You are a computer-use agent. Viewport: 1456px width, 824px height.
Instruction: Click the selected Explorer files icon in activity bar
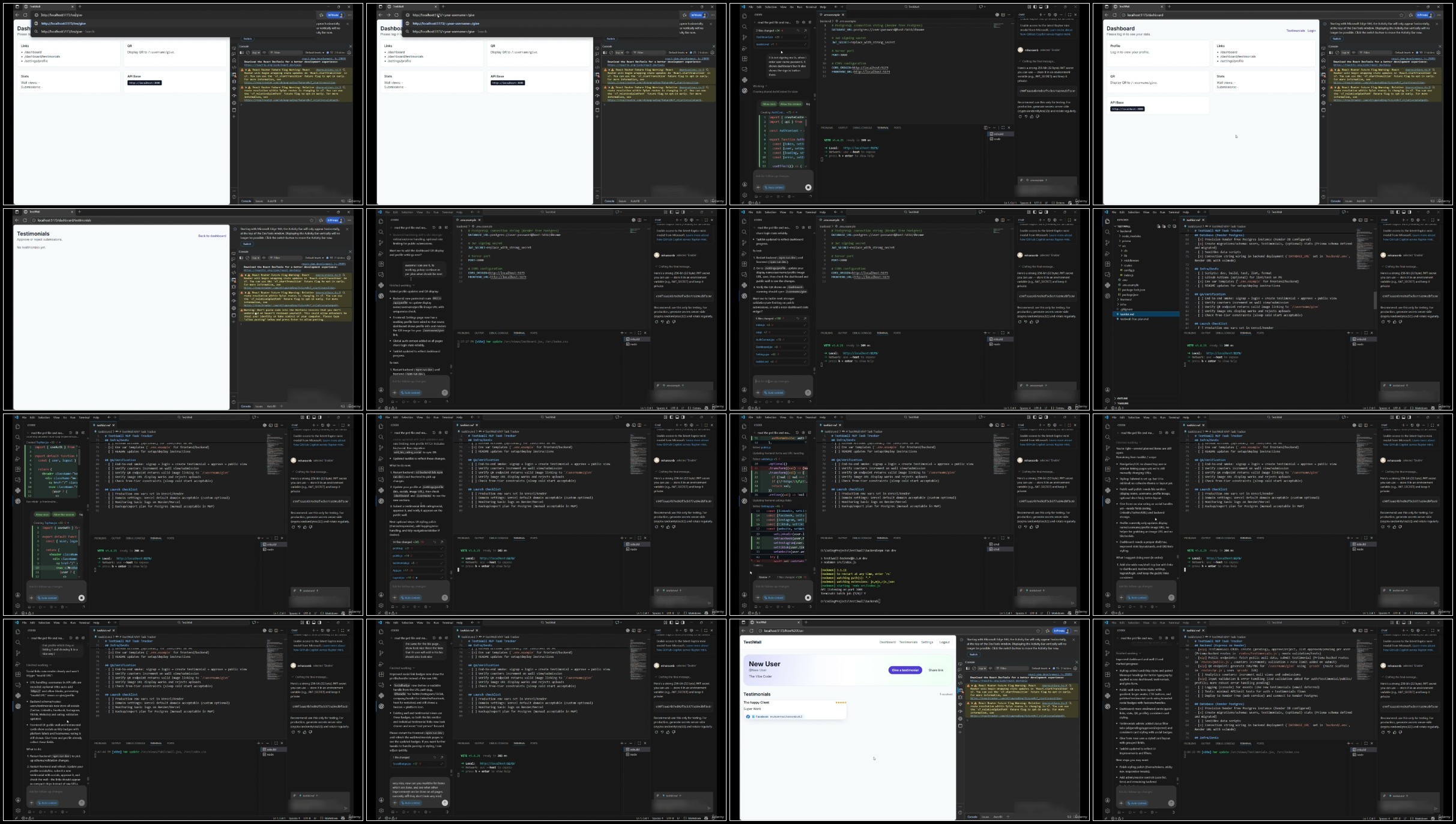1107,221
